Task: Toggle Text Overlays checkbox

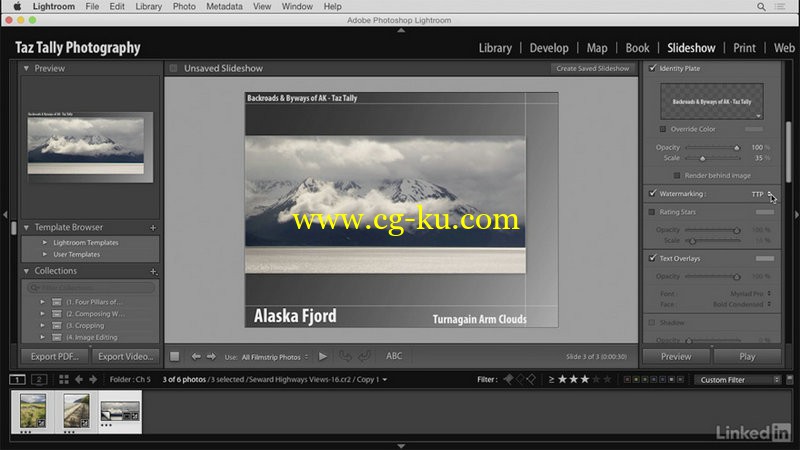Action: point(652,258)
